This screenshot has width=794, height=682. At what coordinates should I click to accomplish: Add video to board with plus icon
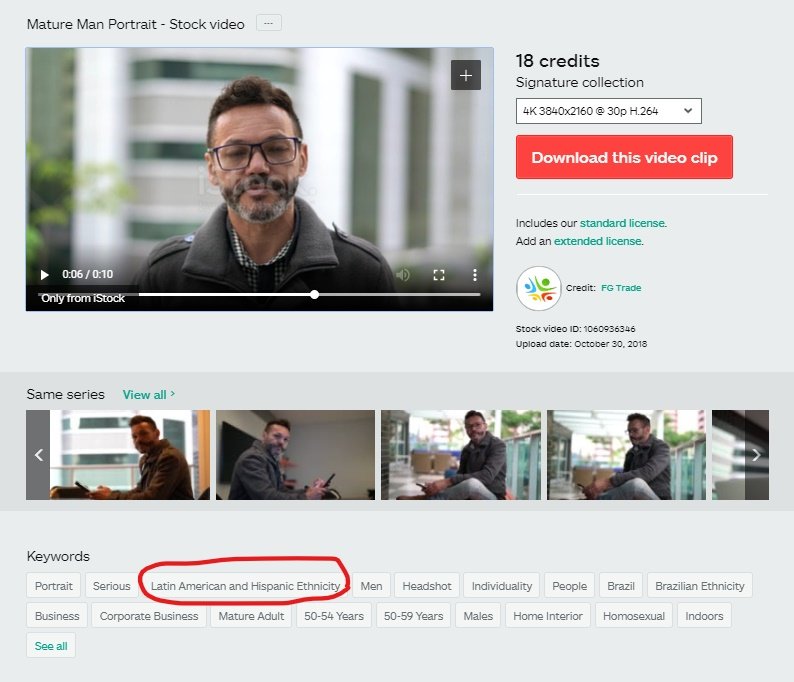coord(466,75)
